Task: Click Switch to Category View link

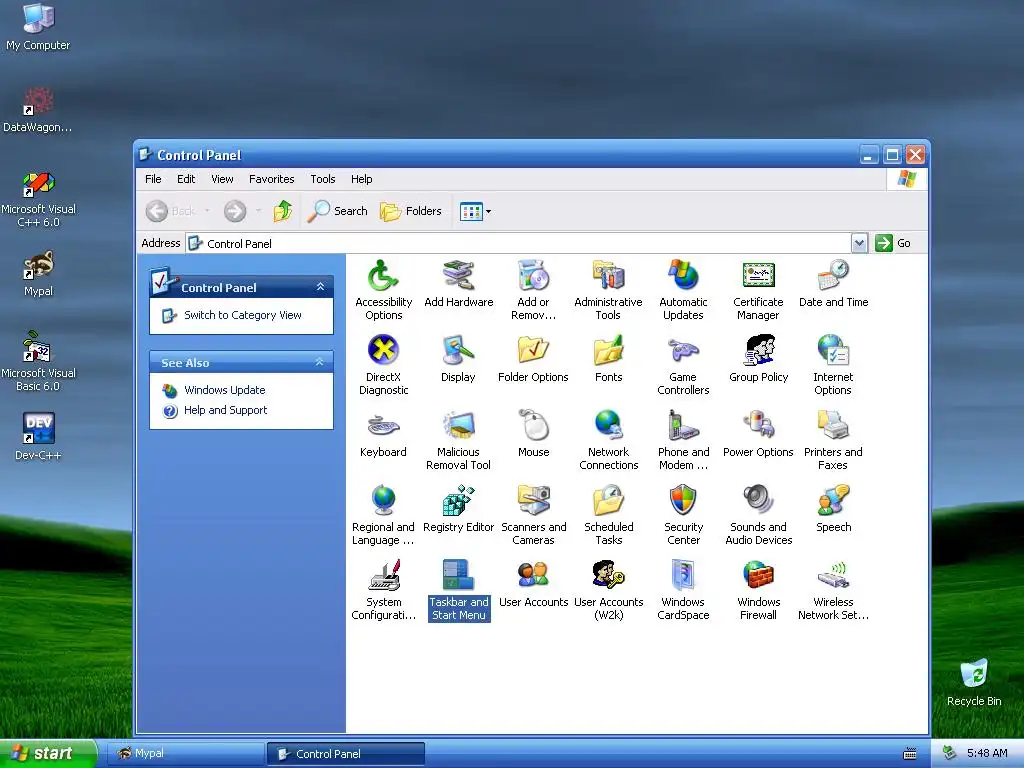Action: (x=242, y=315)
